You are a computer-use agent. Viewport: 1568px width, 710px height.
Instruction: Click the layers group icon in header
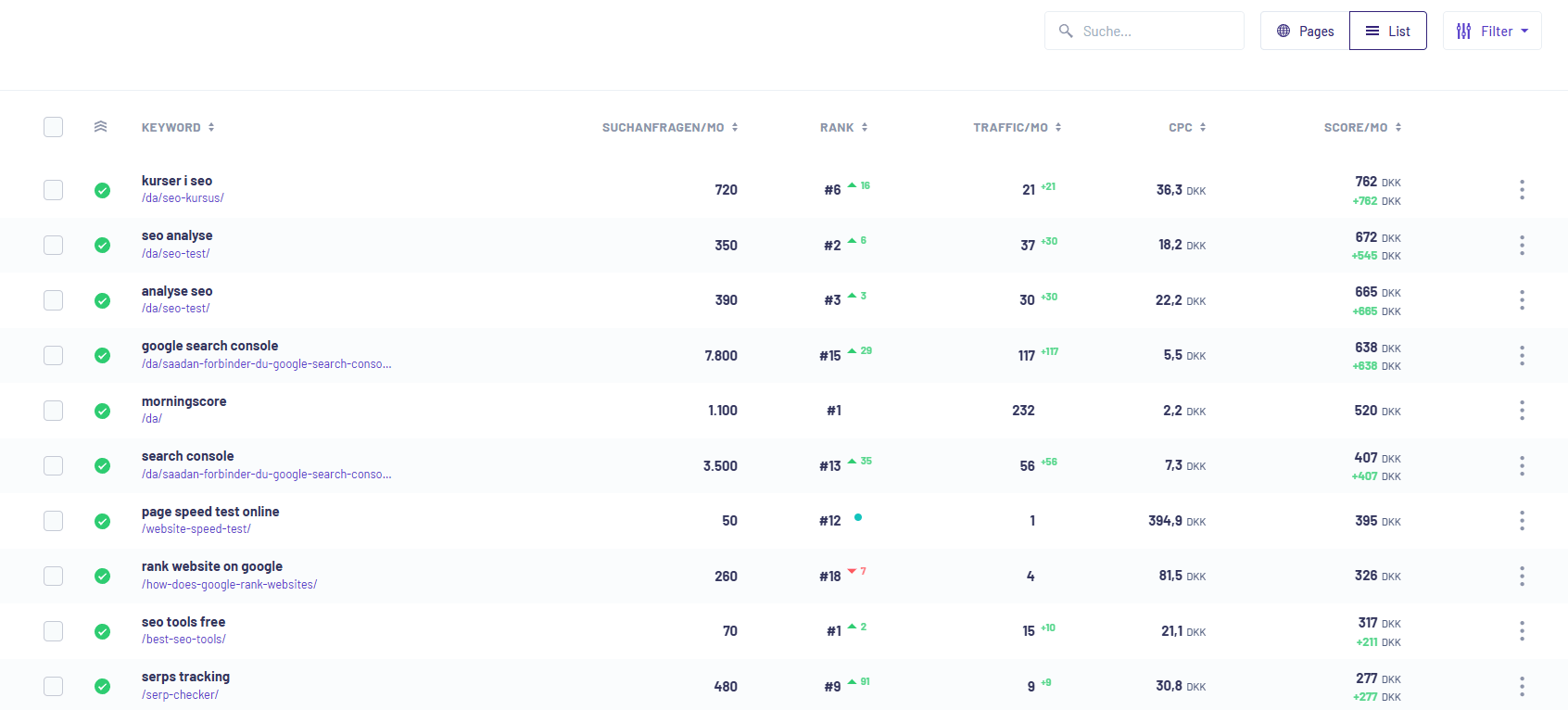[101, 127]
